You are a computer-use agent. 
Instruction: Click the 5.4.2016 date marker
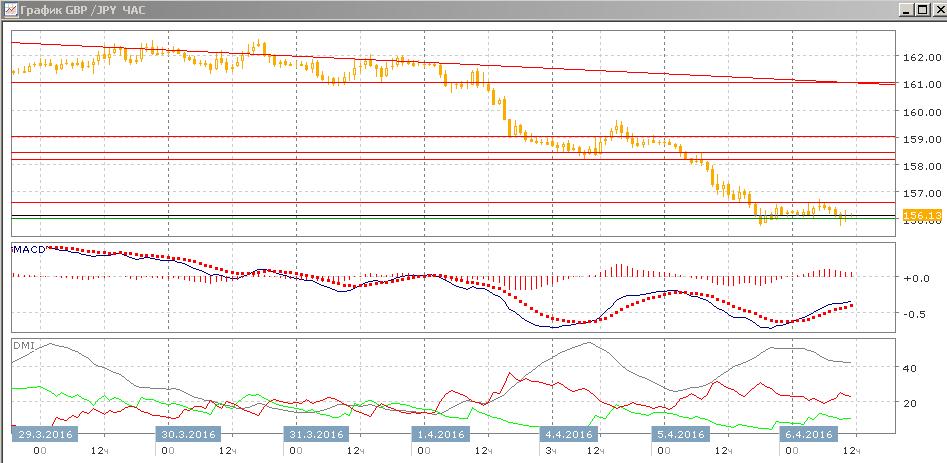pyautogui.click(x=681, y=434)
